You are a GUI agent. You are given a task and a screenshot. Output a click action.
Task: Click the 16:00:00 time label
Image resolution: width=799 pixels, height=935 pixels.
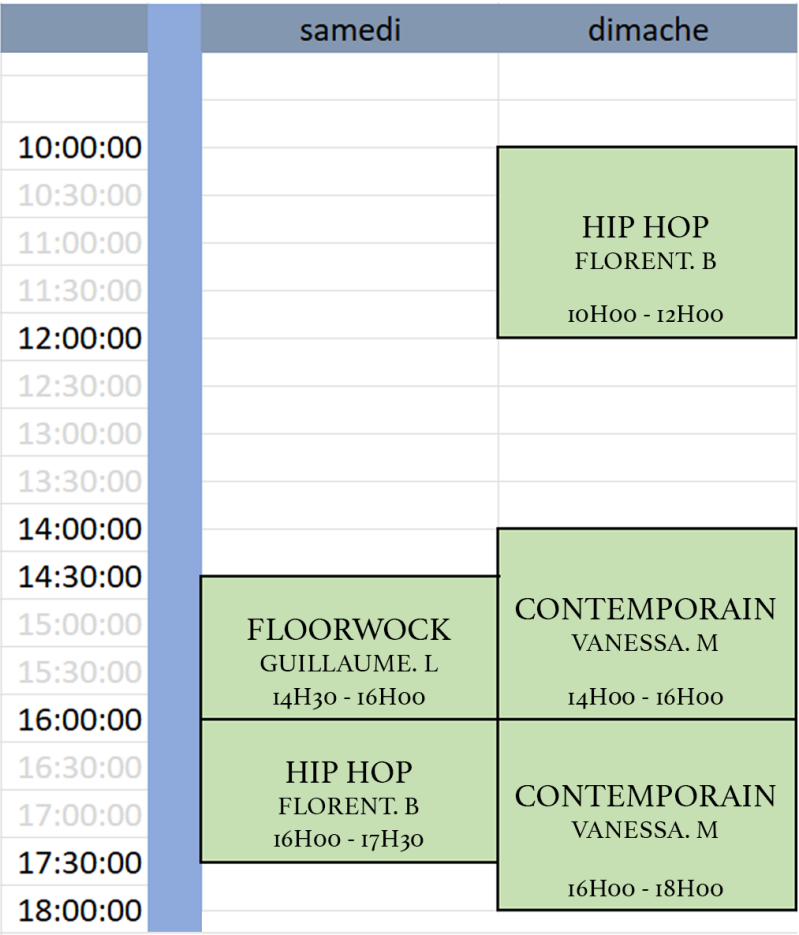[x=80, y=720]
